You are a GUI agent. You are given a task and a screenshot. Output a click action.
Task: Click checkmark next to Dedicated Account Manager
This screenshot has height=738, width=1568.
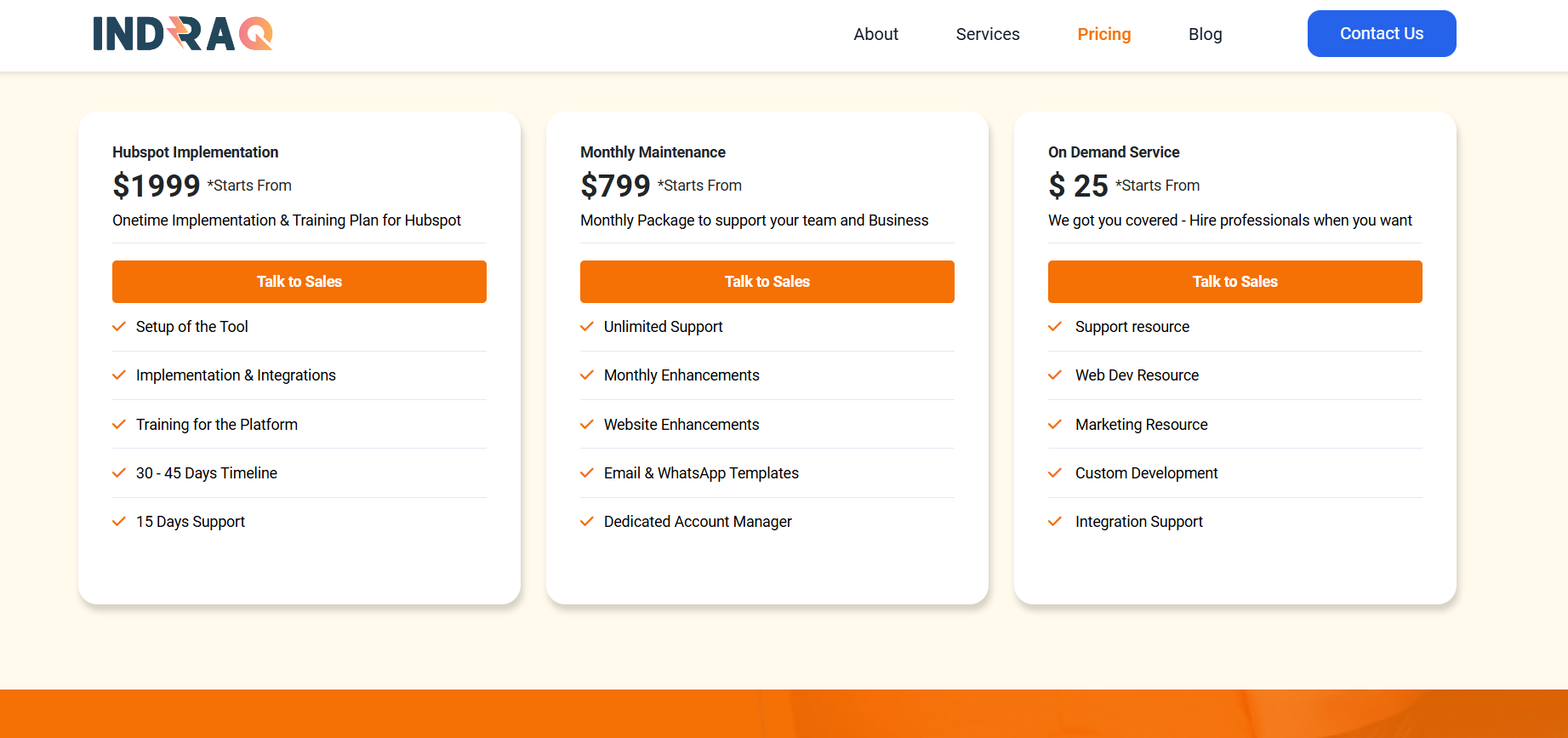point(587,522)
